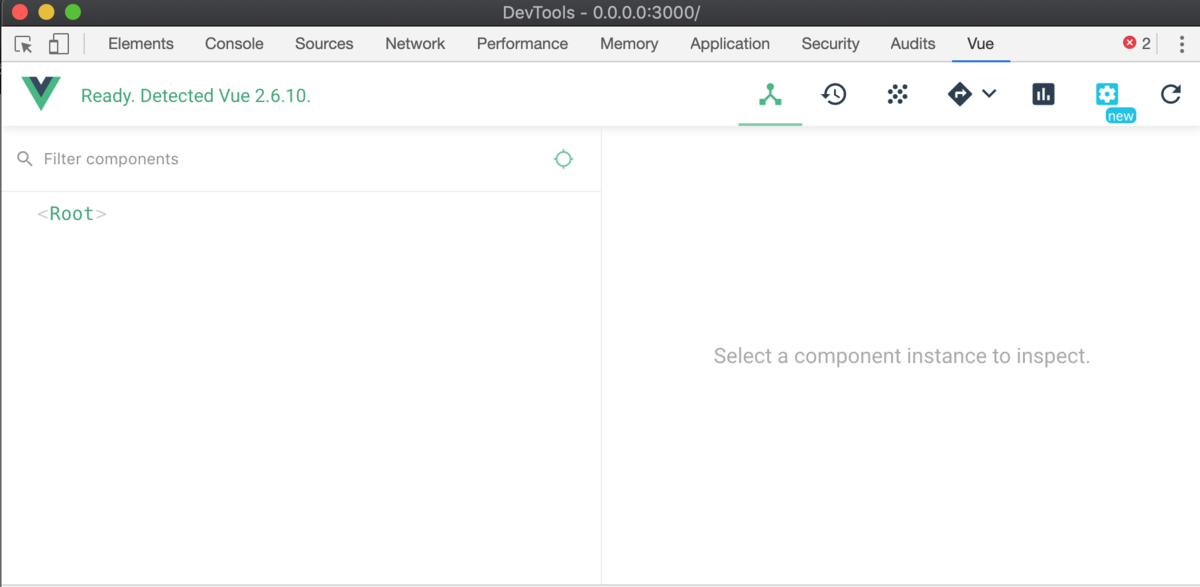The height and width of the screenshot is (587, 1200).
Task: Click the DevTools window title
Action: click(601, 13)
